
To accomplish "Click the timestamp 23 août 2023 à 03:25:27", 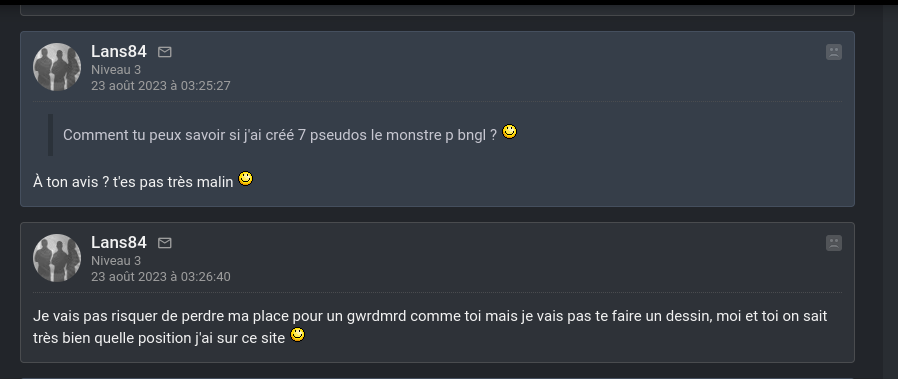I will [161, 86].
